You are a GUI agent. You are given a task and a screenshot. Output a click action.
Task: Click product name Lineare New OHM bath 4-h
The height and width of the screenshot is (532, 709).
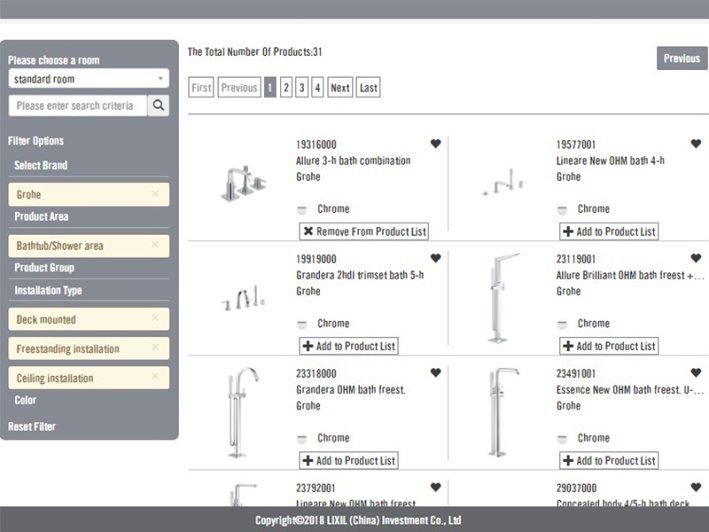[610, 160]
